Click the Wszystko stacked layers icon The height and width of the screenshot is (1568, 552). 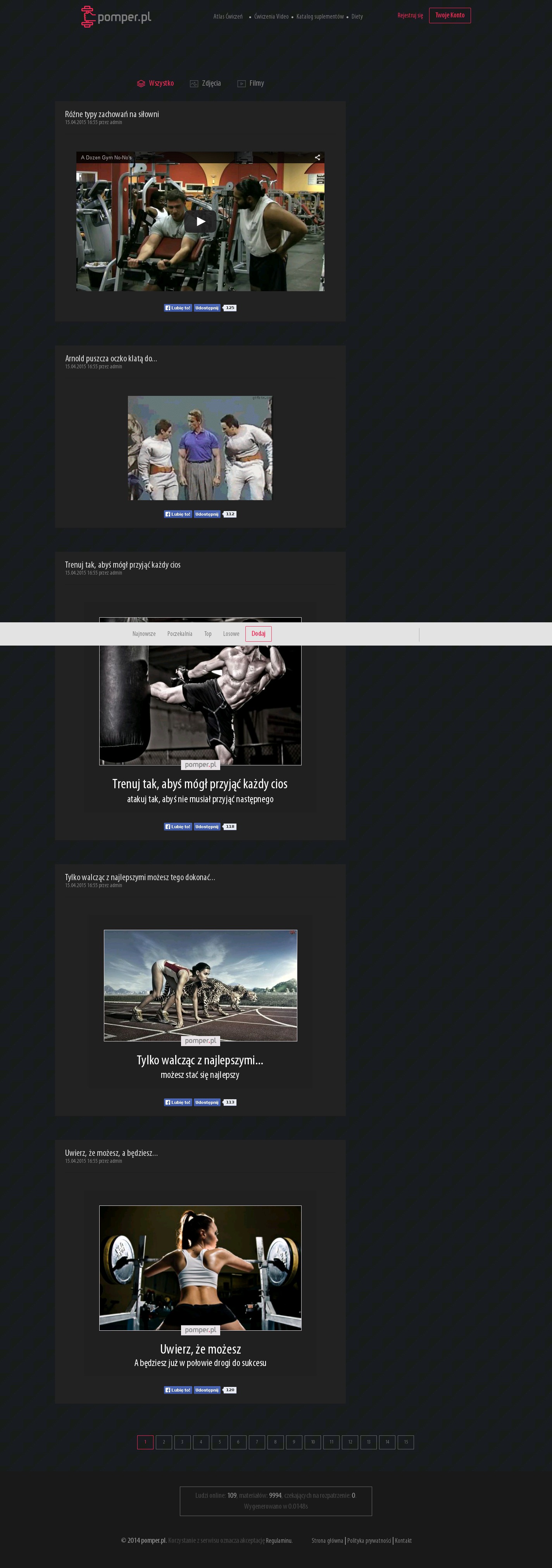click(x=141, y=83)
